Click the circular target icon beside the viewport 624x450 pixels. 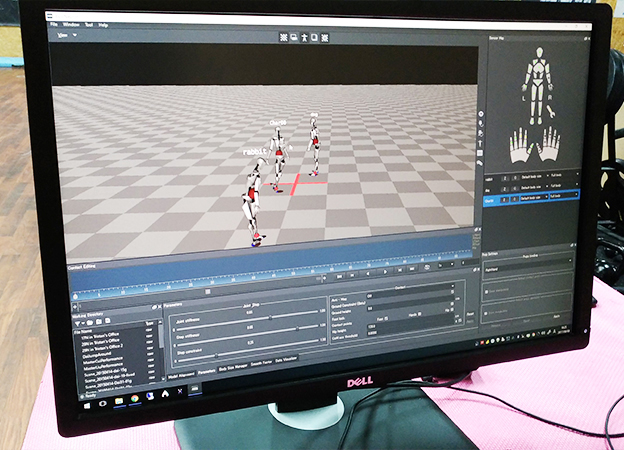tap(481, 114)
